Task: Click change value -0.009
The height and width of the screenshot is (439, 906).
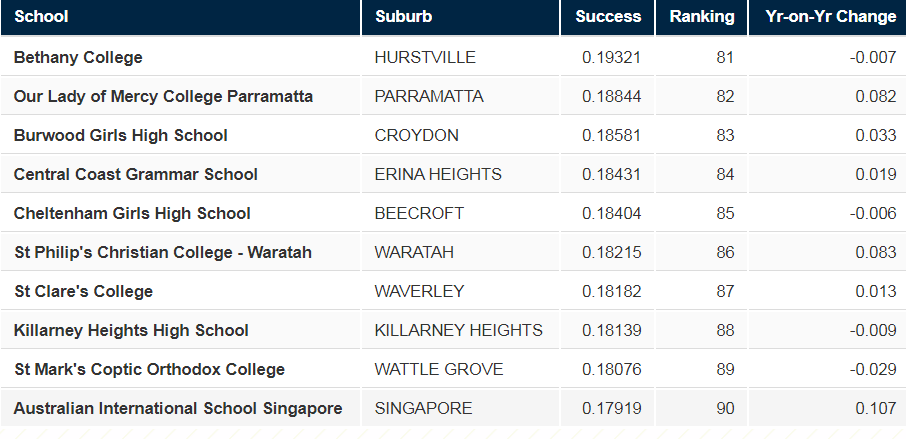Action: pos(873,330)
